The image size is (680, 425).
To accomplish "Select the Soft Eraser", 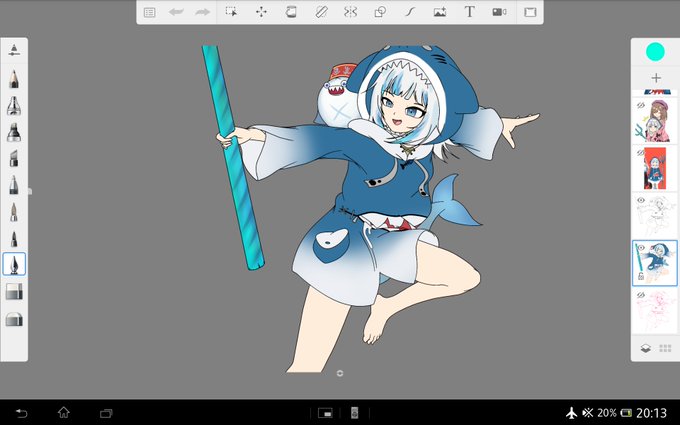I will [14, 319].
